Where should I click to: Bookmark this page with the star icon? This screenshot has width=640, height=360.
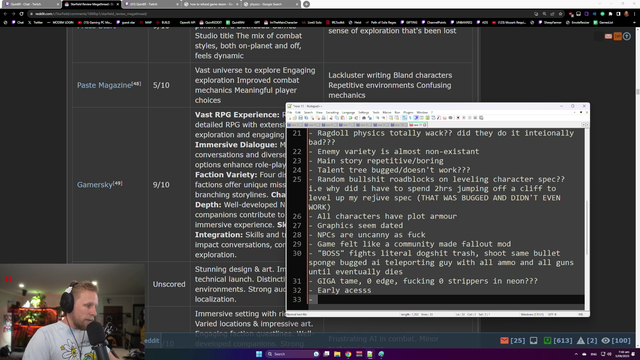point(560,13)
